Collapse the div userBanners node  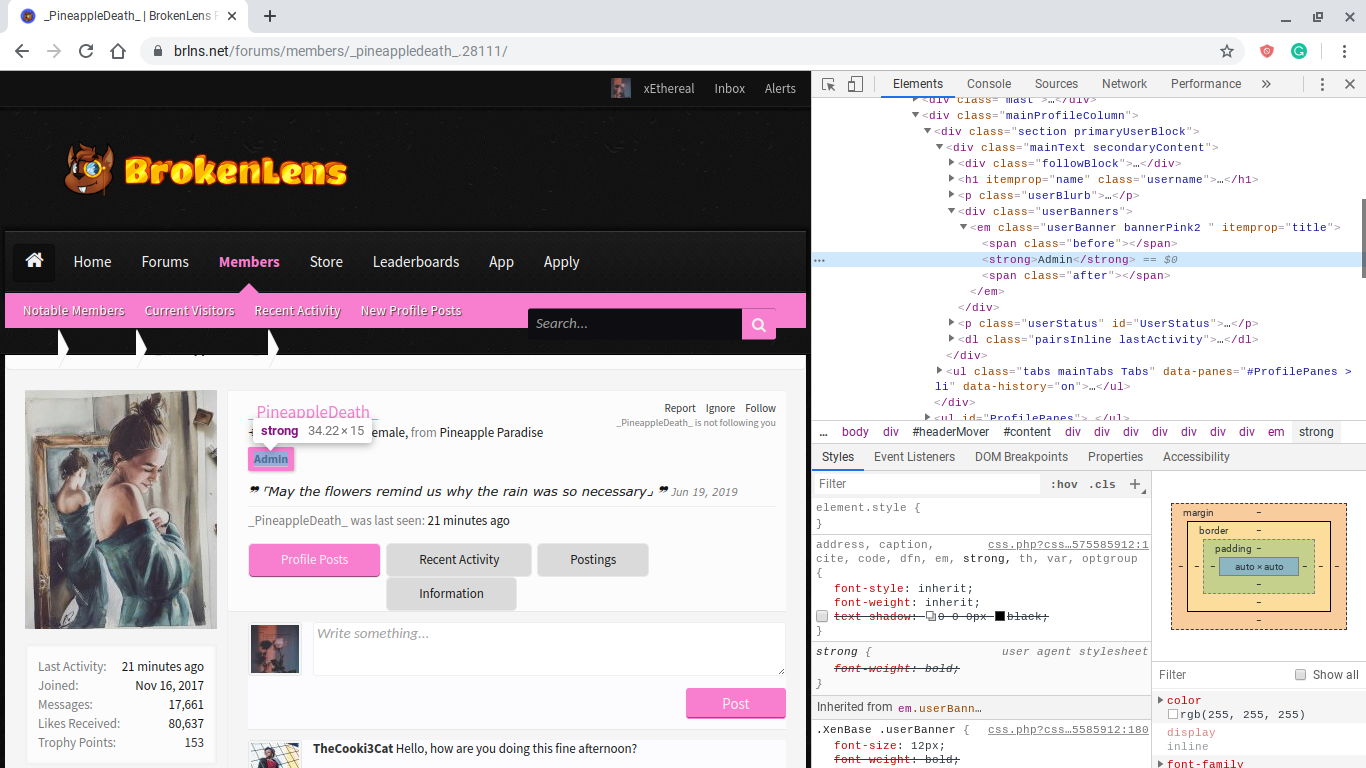(x=951, y=211)
